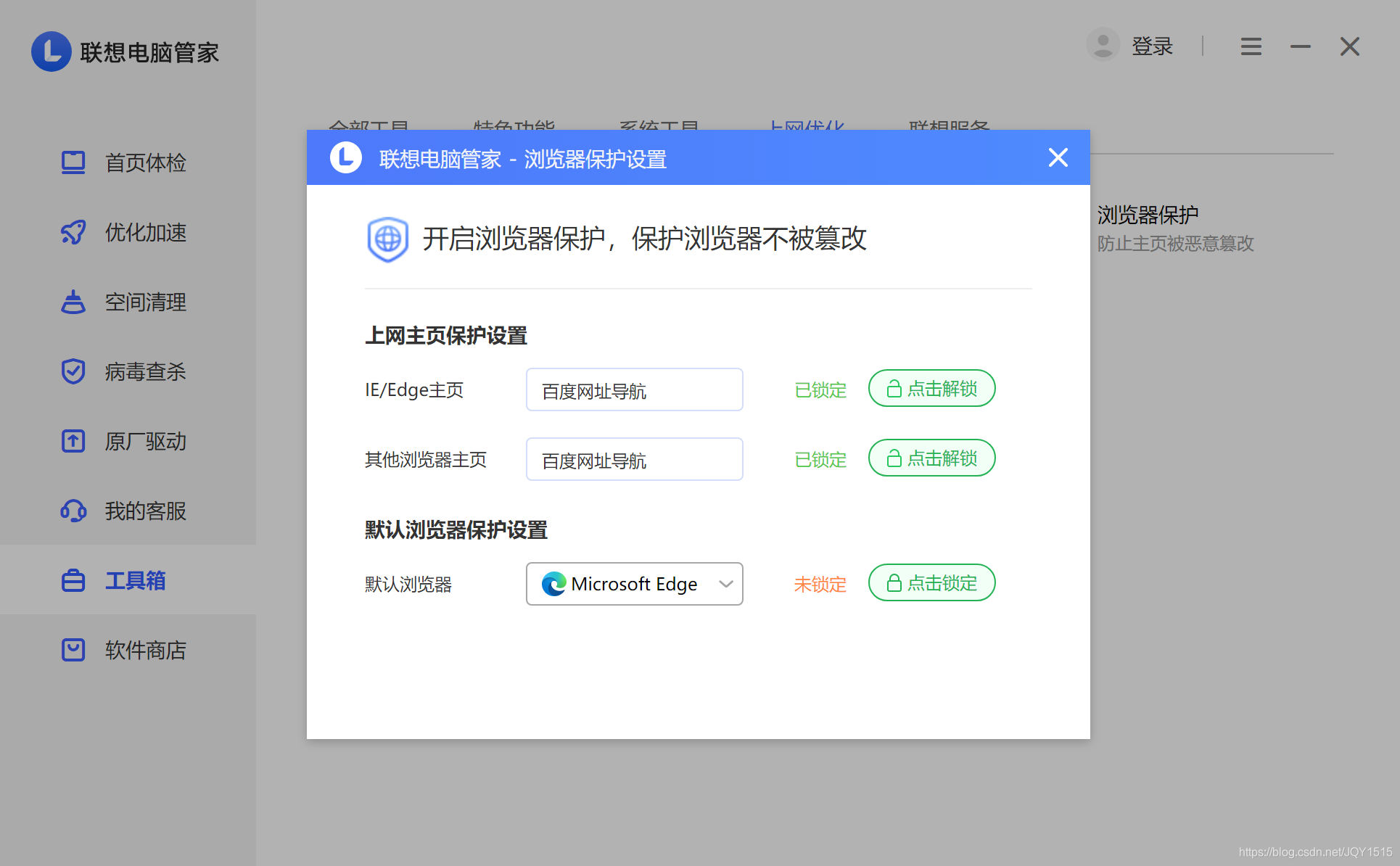Screen dimensions: 1400x866
Task: Click the headset icon for 我的客服
Action: pos(73,511)
